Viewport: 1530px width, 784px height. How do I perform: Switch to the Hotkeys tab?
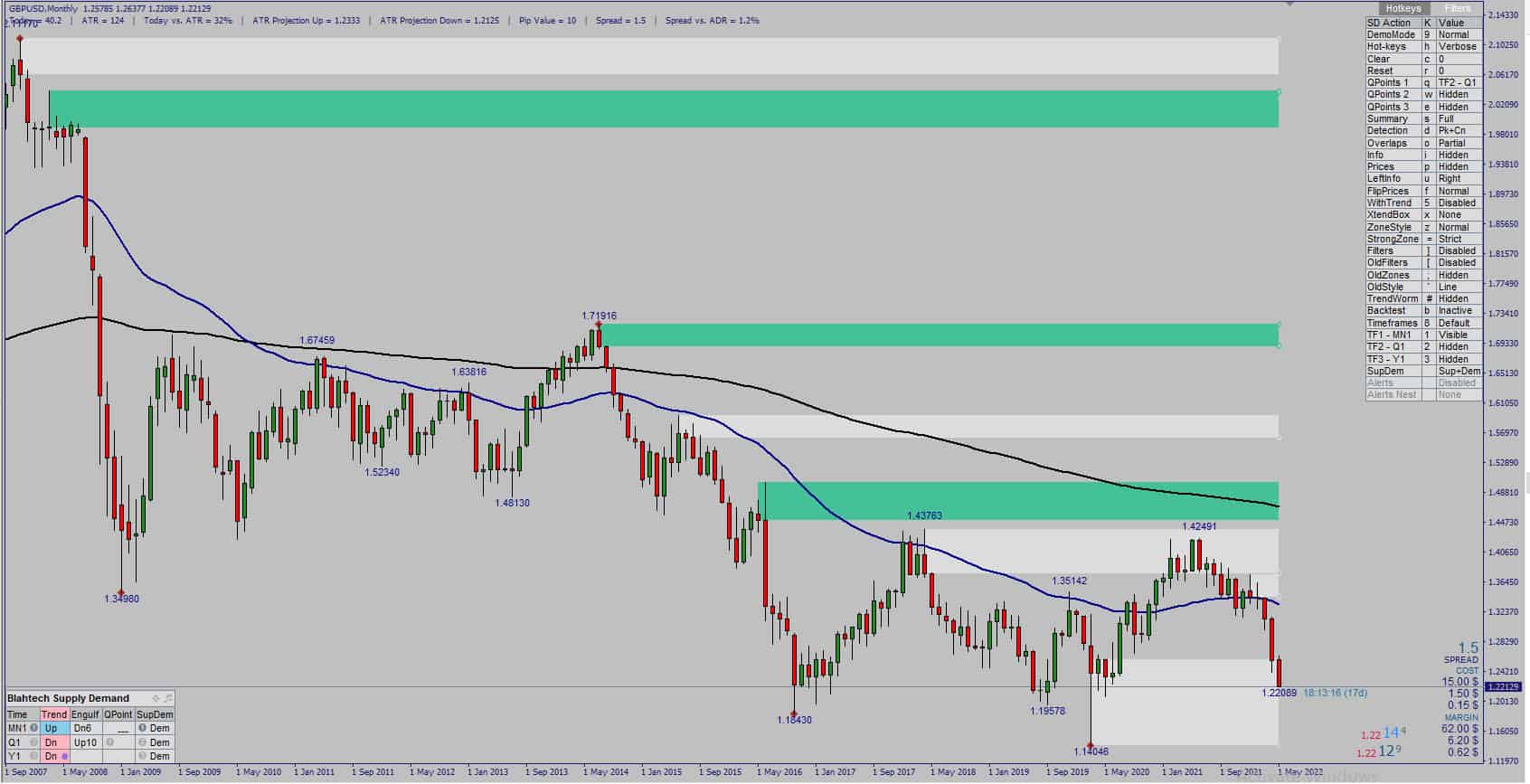(x=1402, y=8)
